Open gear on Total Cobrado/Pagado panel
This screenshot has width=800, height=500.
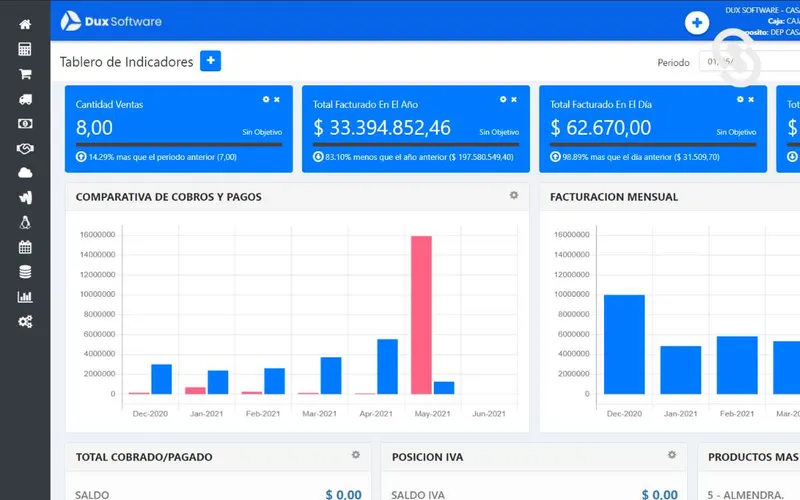(x=356, y=455)
